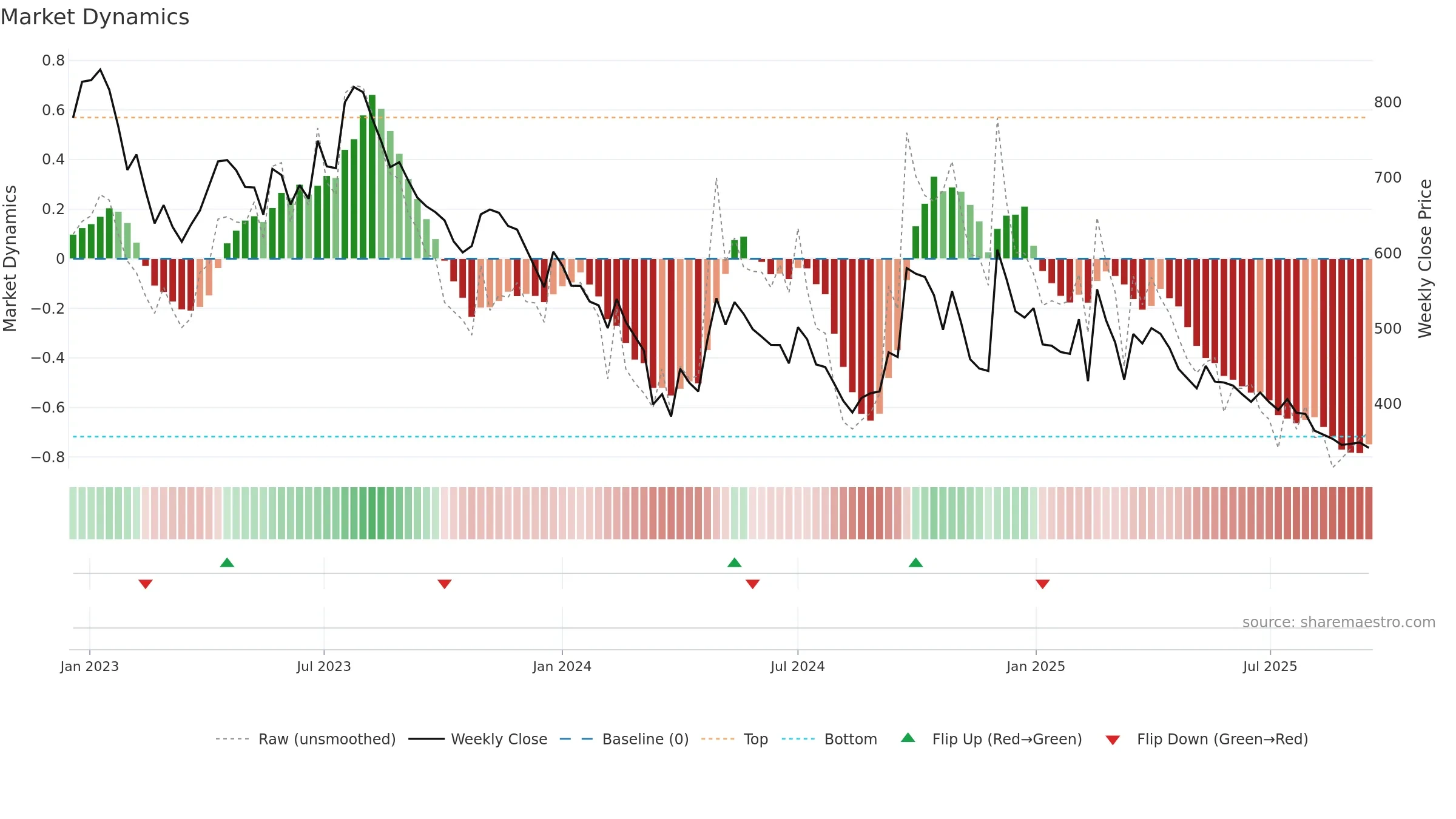Toggle the Weekly Close legend item

(x=478, y=739)
